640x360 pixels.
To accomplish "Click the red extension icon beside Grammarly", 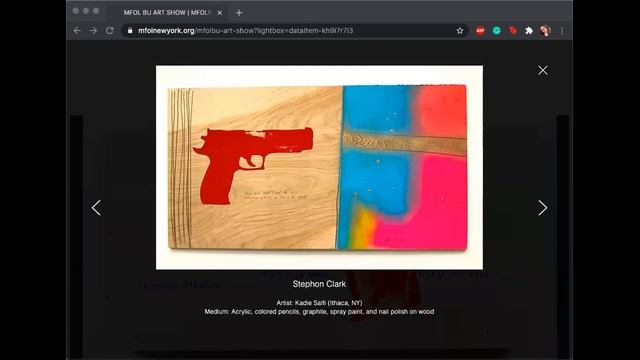I will click(x=513, y=31).
